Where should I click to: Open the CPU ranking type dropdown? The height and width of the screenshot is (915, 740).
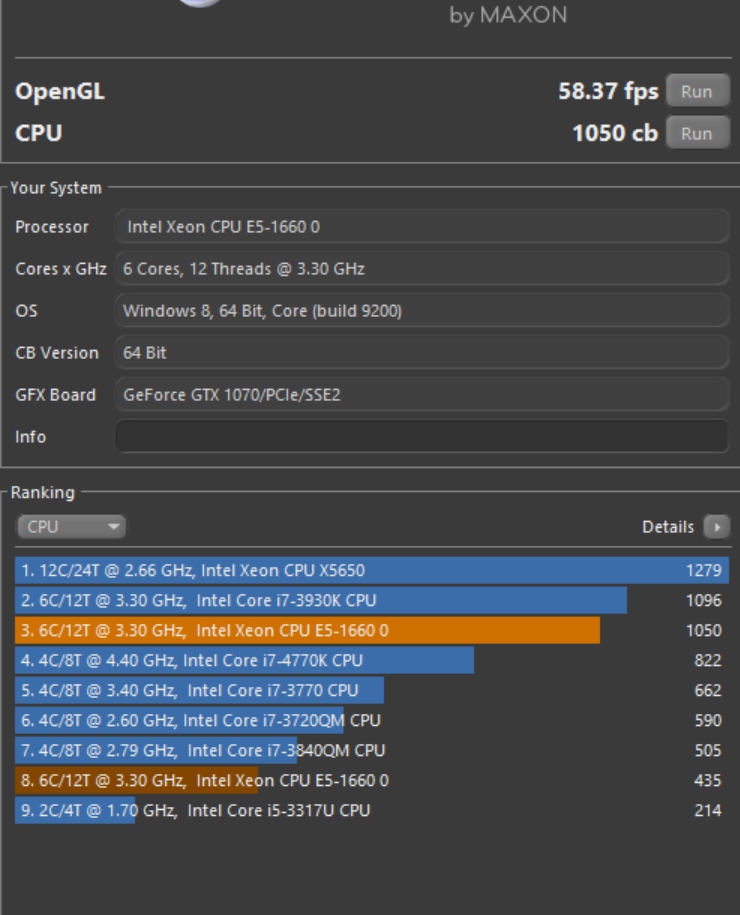pos(71,527)
